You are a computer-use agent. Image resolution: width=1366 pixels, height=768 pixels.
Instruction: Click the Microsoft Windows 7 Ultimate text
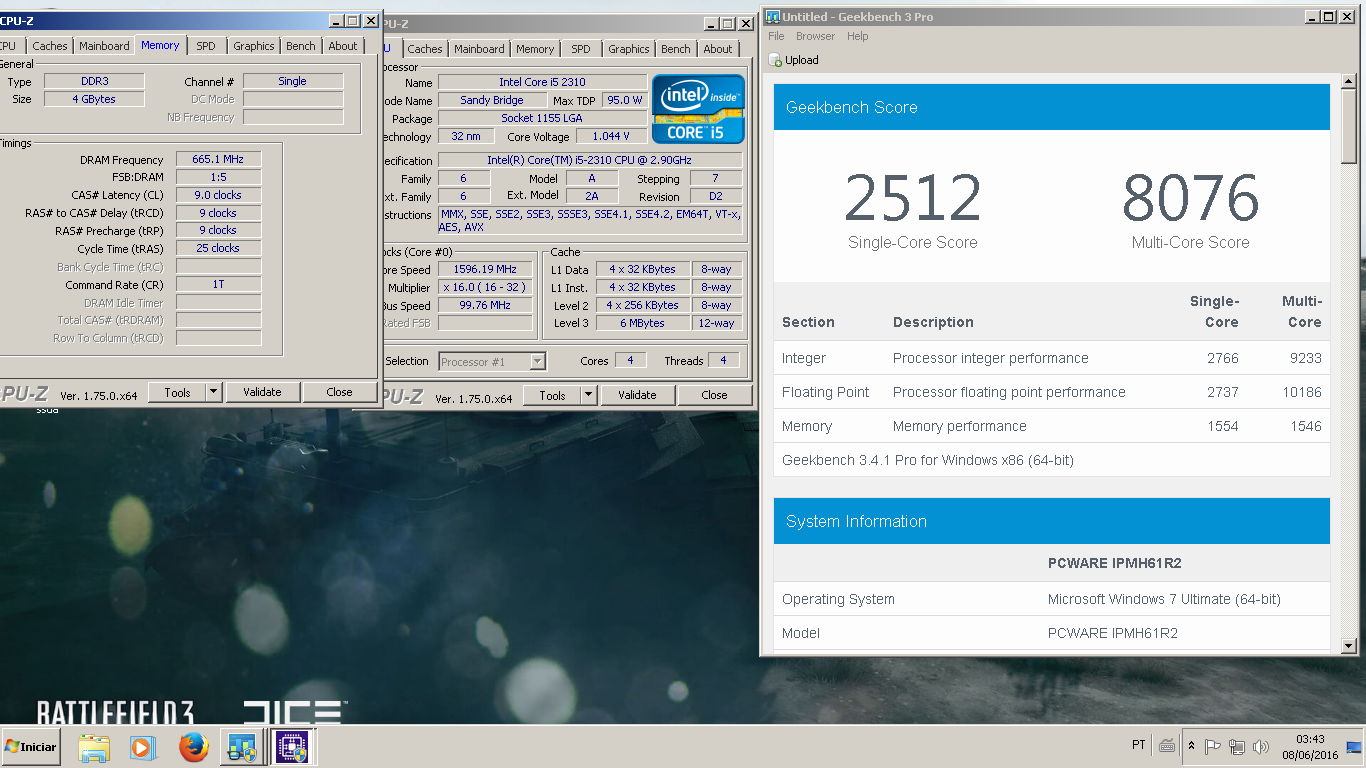[x=1164, y=599]
